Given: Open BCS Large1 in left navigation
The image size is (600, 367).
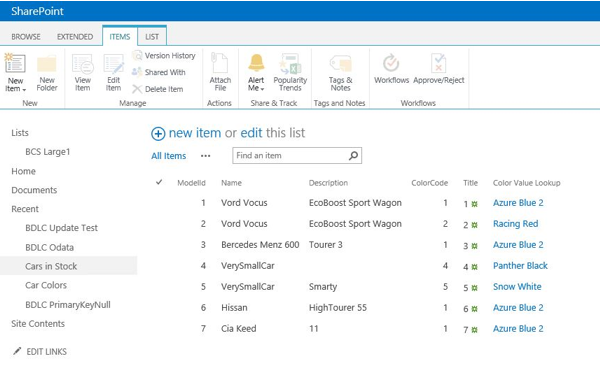Looking at the screenshot, I should point(47,152).
